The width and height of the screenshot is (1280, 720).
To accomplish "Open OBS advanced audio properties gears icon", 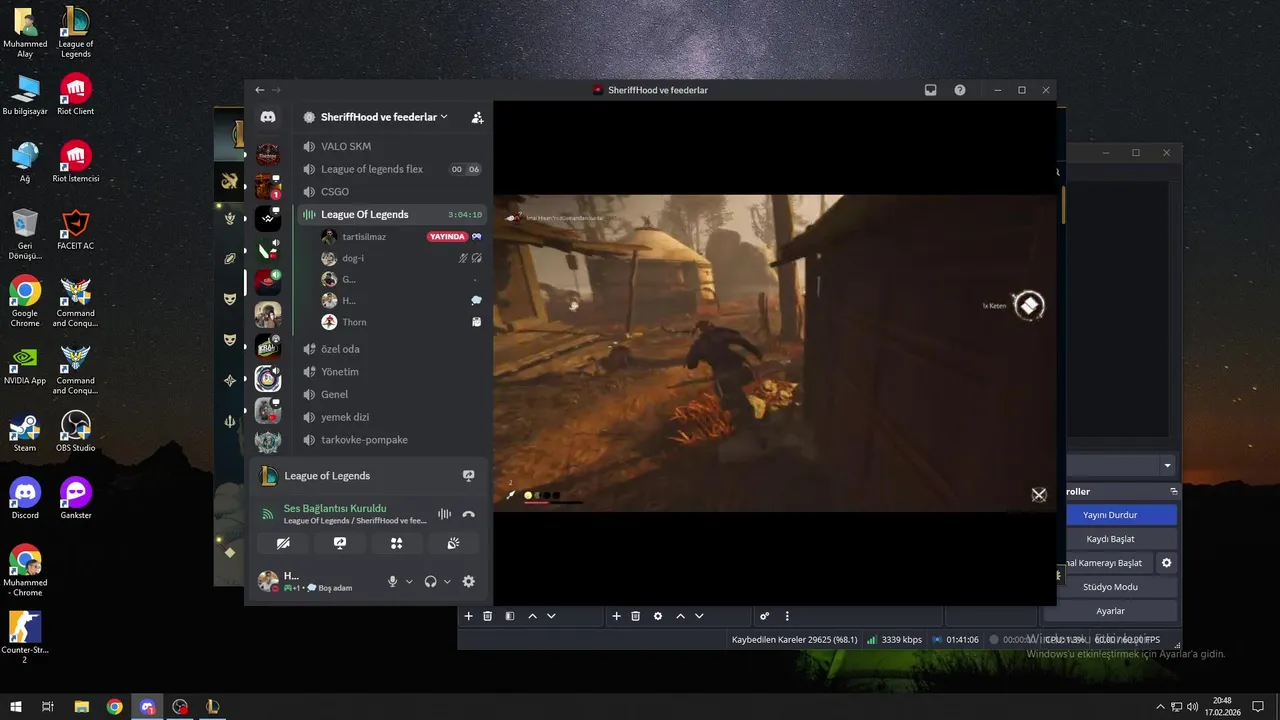I will coord(765,616).
